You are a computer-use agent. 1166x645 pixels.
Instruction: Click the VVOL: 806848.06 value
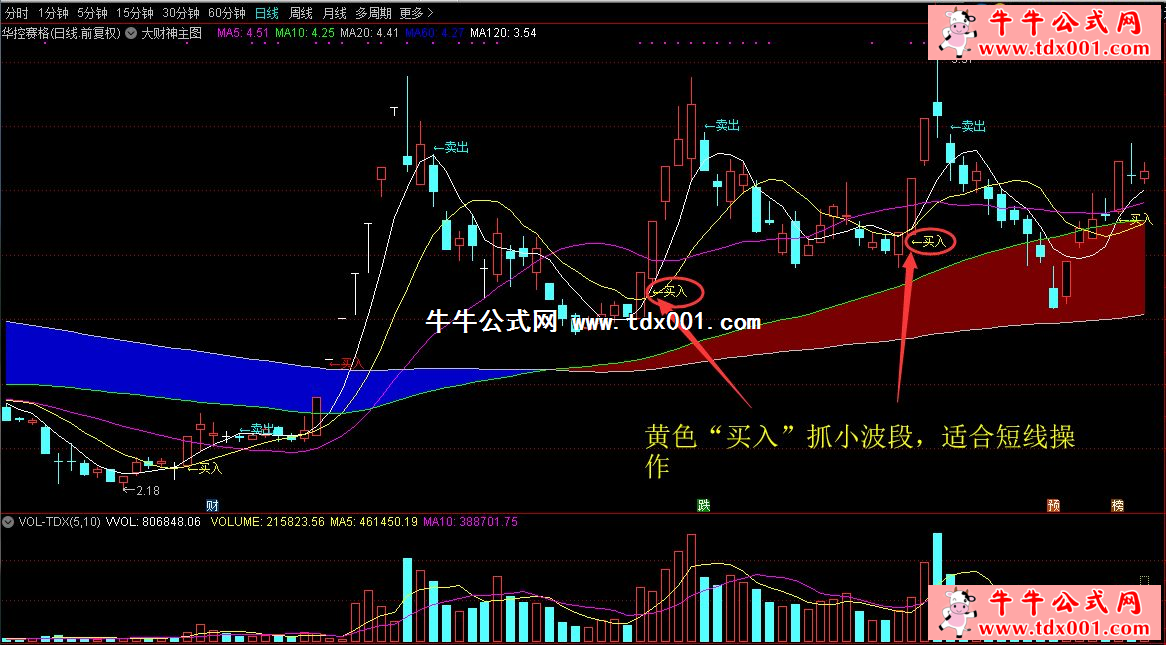click(x=155, y=522)
